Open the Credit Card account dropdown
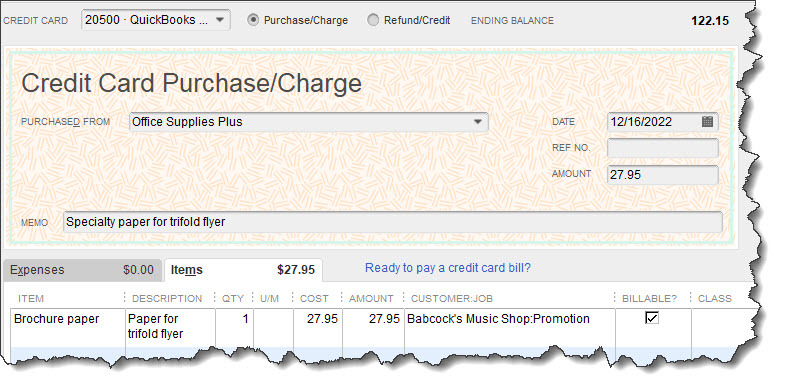This screenshot has width=785, height=392. pyautogui.click(x=156, y=20)
